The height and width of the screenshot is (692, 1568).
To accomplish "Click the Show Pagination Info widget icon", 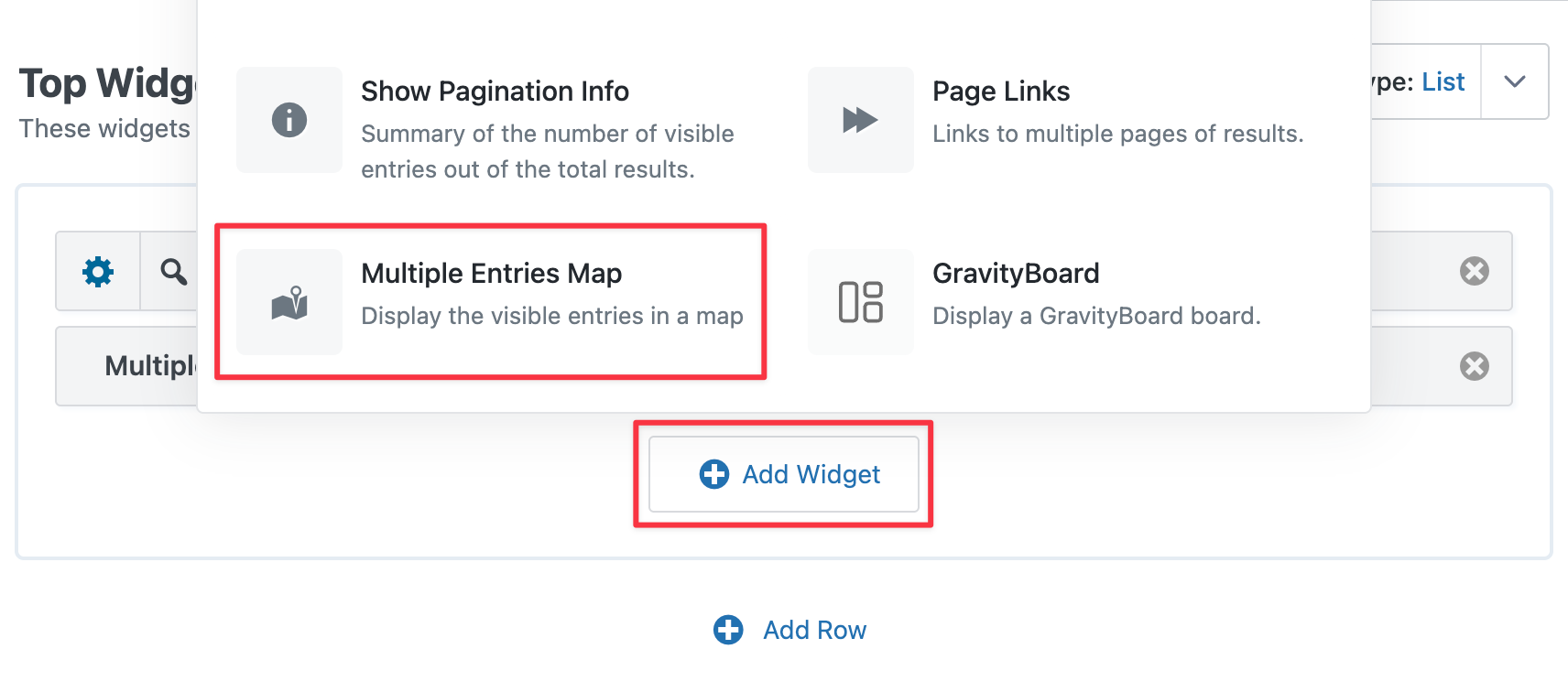I will (x=289, y=119).
